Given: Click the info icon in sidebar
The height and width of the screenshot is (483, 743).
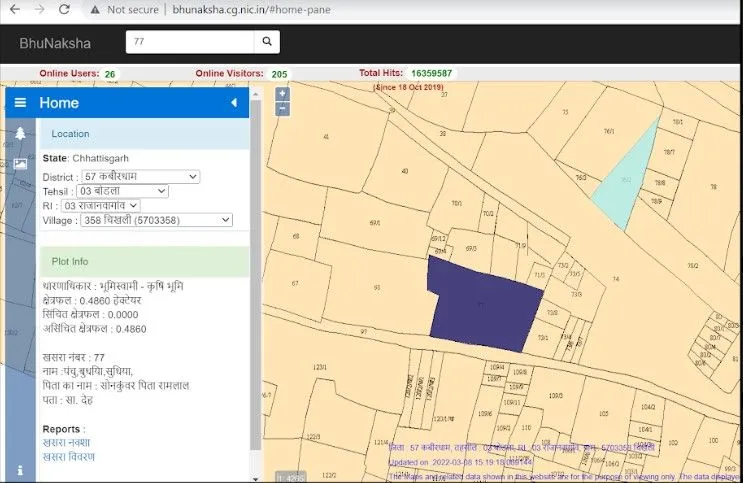Looking at the screenshot, I should point(20,470).
